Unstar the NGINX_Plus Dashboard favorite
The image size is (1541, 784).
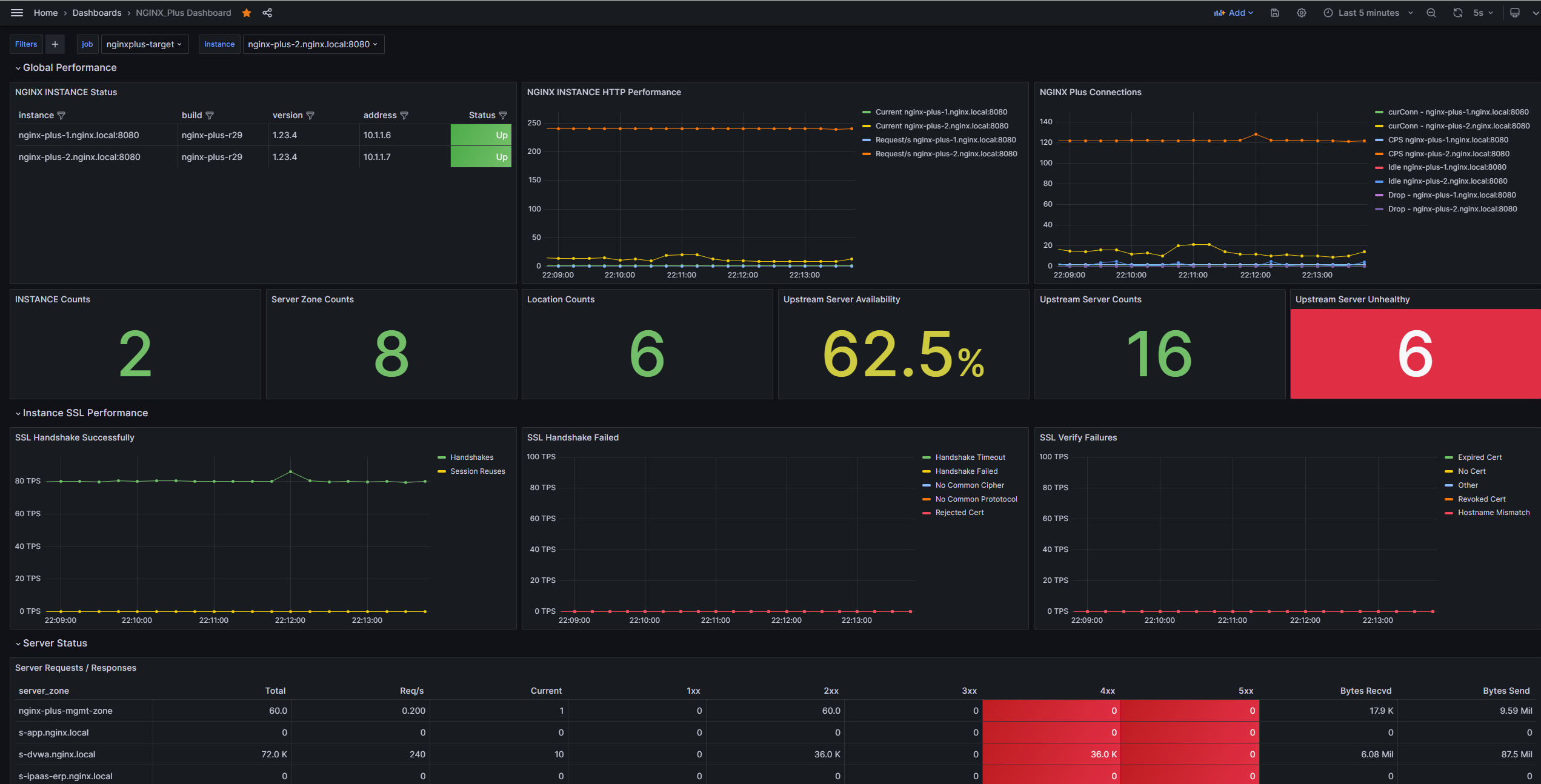click(247, 13)
